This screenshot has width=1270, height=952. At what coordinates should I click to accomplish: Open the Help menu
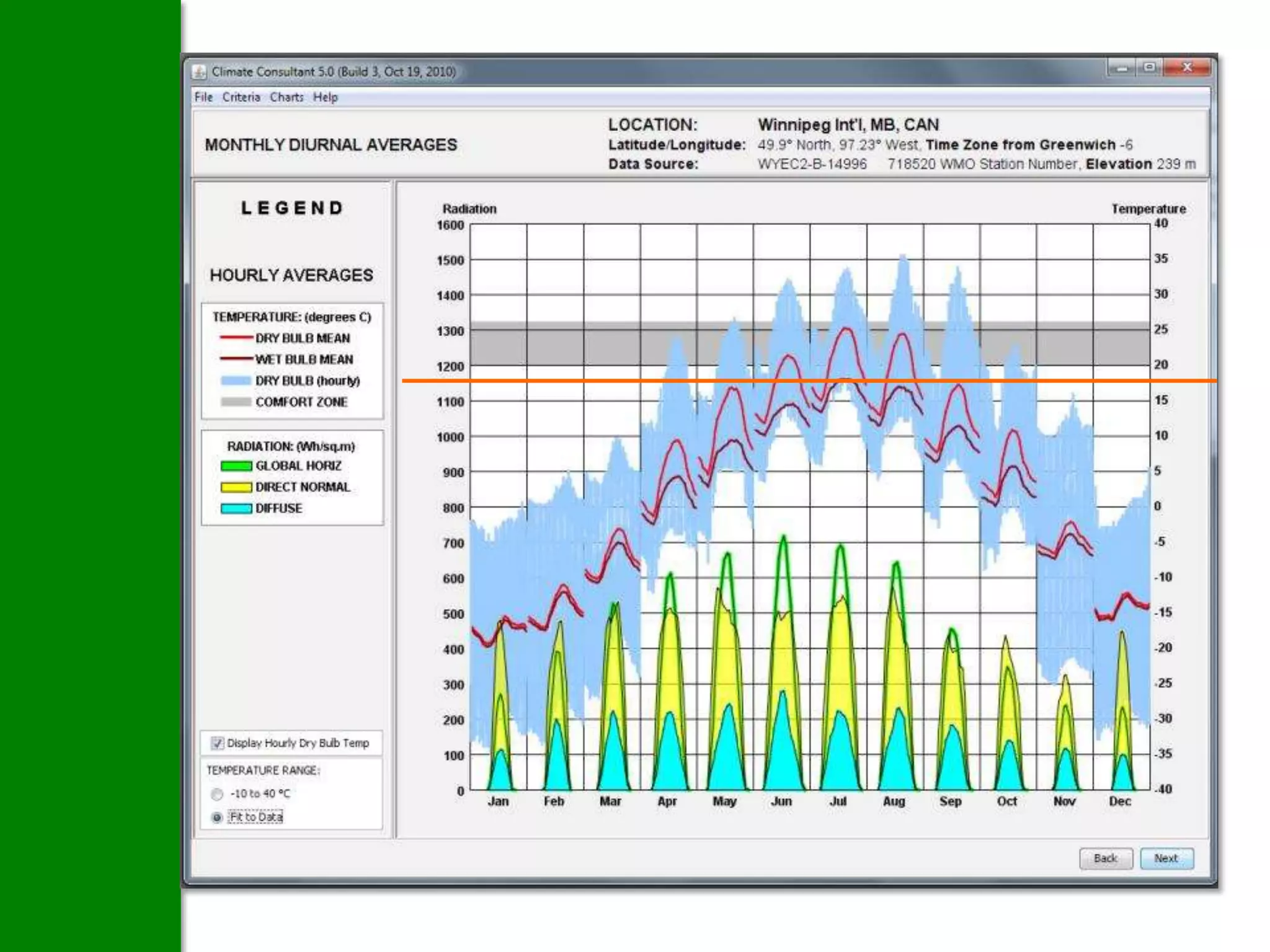coord(325,97)
